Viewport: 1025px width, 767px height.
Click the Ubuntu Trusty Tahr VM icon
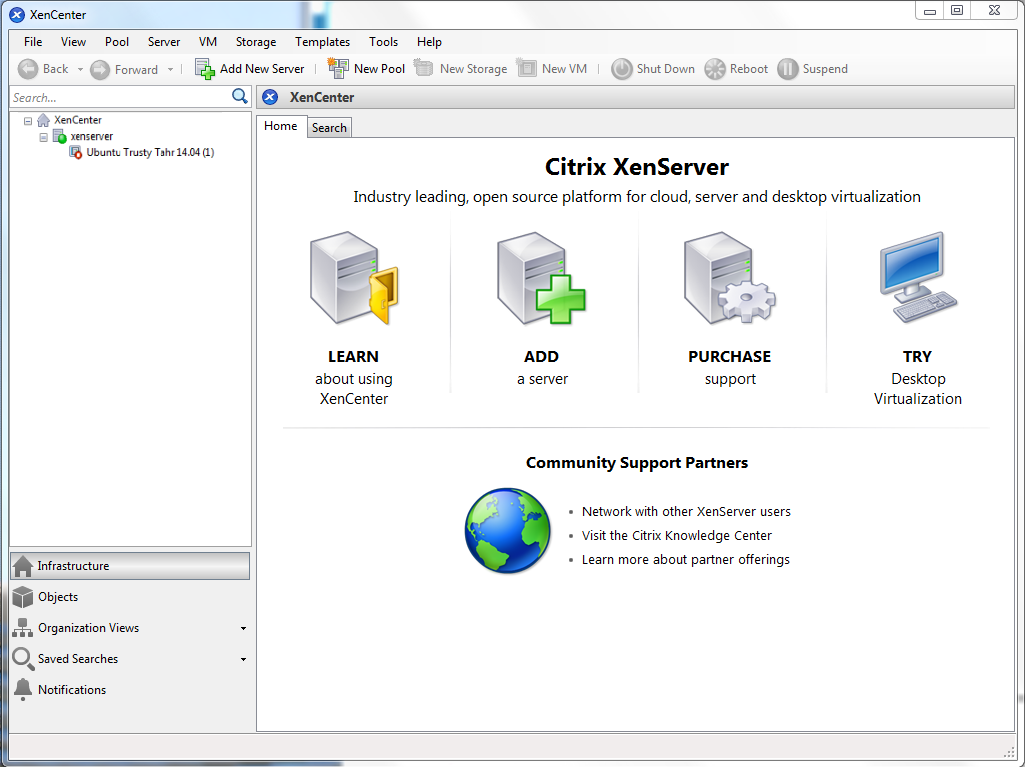tap(76, 153)
